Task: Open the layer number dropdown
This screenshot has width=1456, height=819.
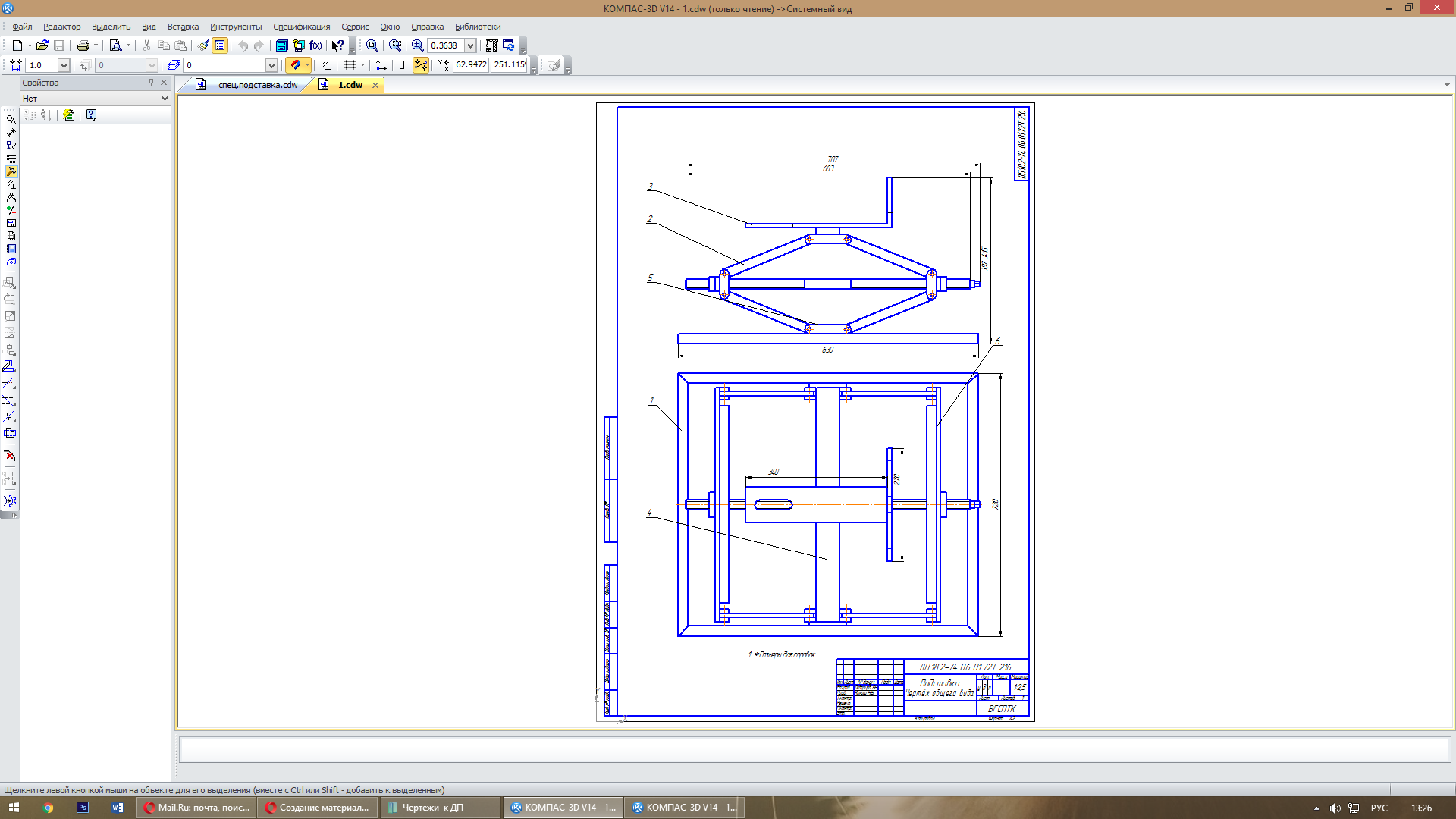Action: point(271,65)
